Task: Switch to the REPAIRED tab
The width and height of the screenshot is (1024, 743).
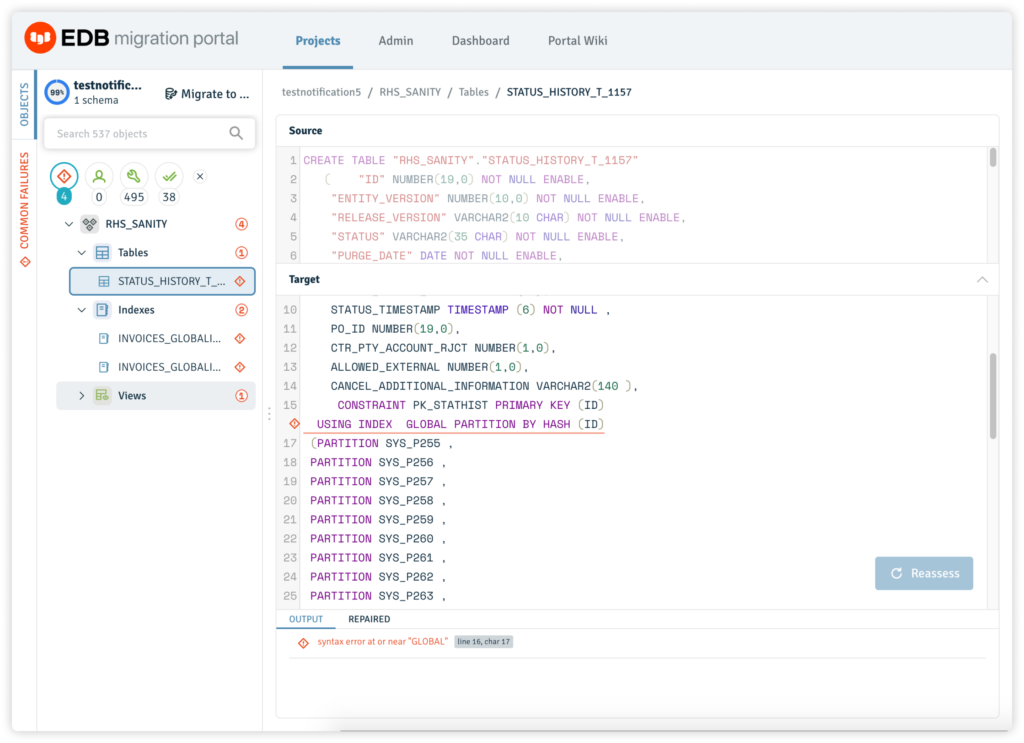Action: point(369,619)
